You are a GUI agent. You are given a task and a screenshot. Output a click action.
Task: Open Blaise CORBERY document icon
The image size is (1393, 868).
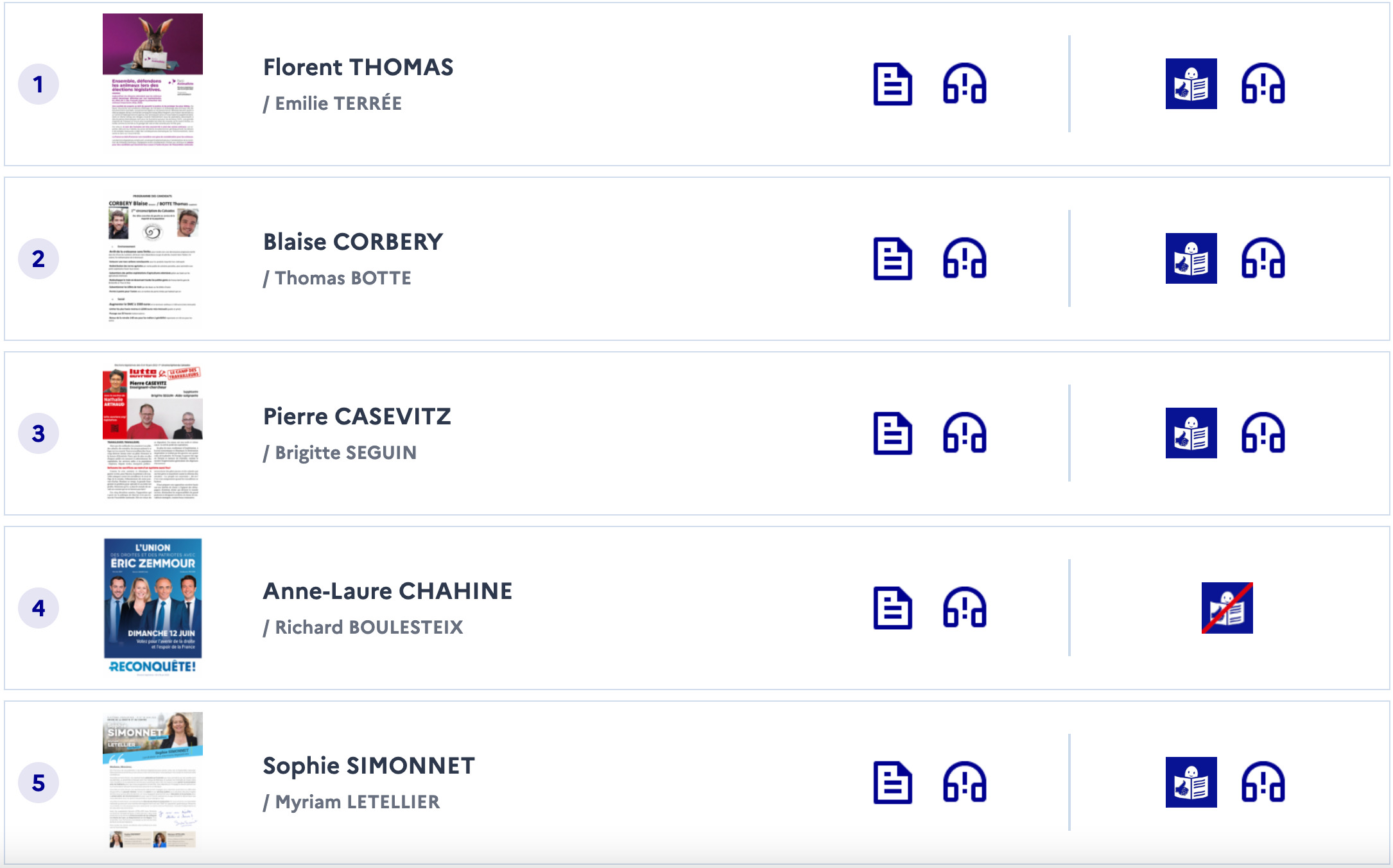pos(892,259)
